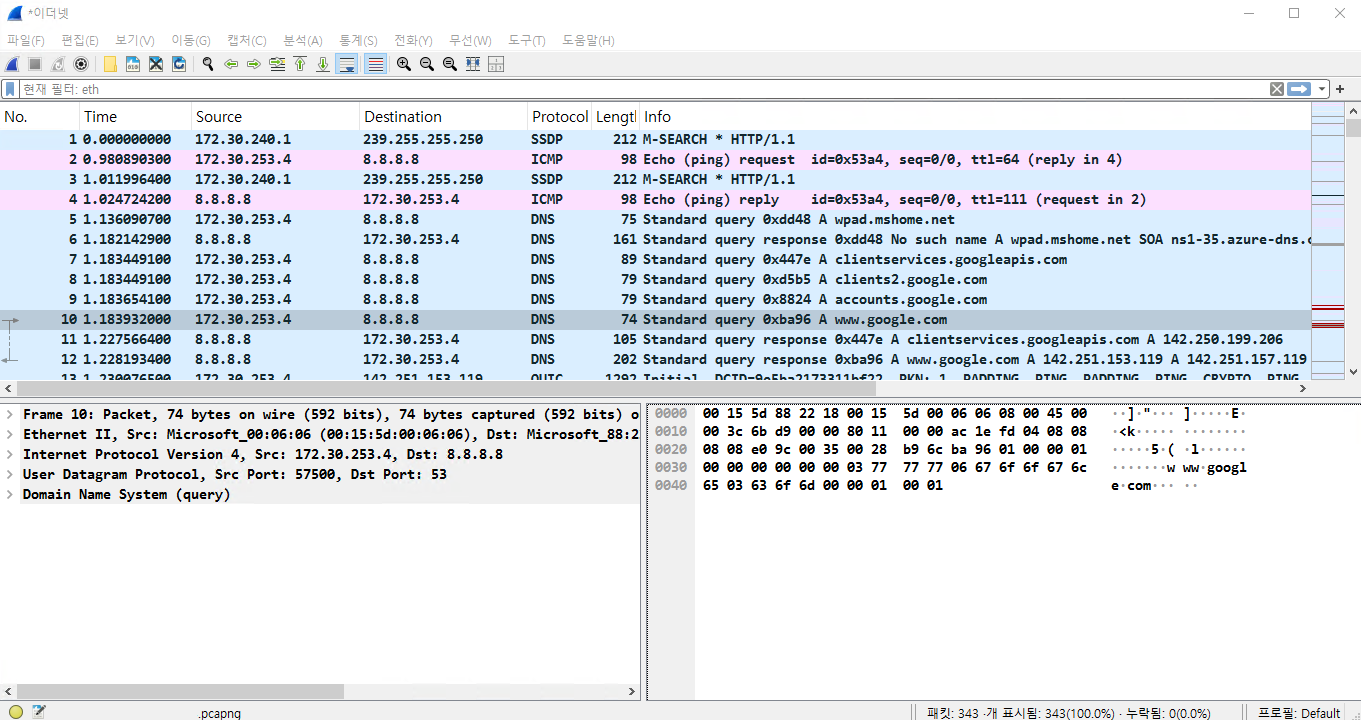Open expert information yellow circle icon
The width and height of the screenshot is (1361, 720).
15,712
